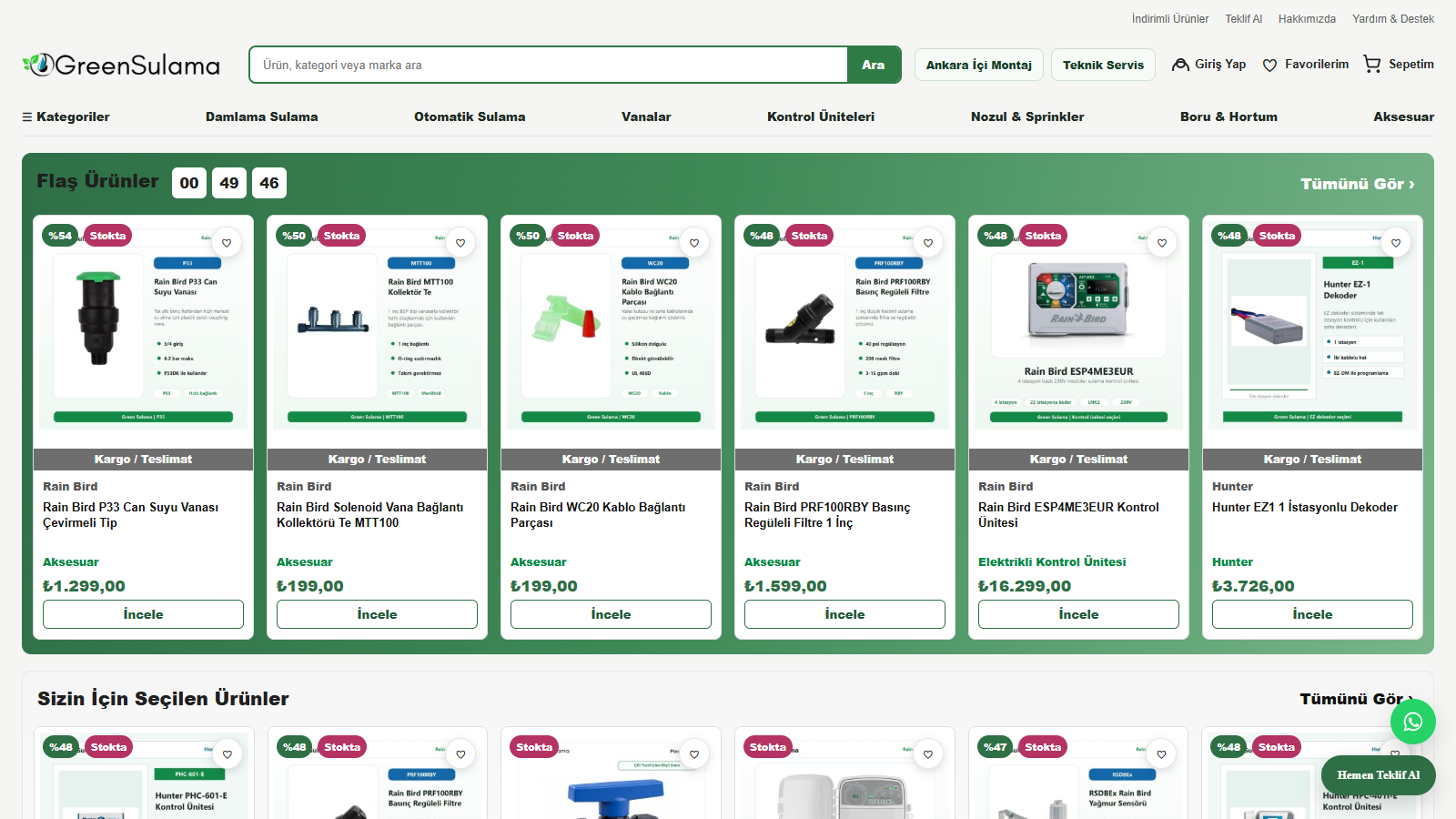Image resolution: width=1456 pixels, height=819 pixels.
Task: Open the Teklif Al top link
Action: [1244, 19]
